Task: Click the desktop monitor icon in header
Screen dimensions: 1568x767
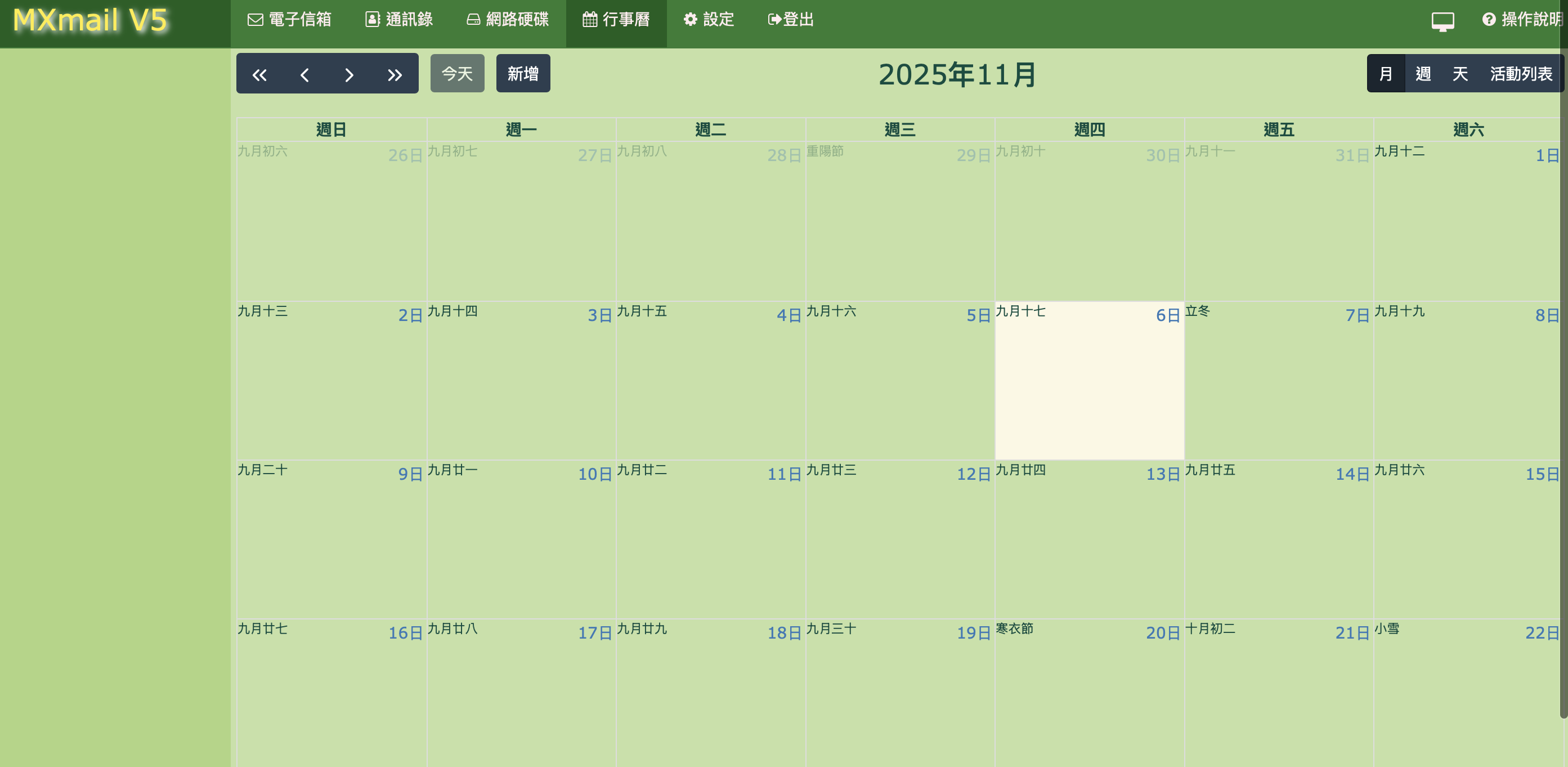Action: click(x=1442, y=21)
